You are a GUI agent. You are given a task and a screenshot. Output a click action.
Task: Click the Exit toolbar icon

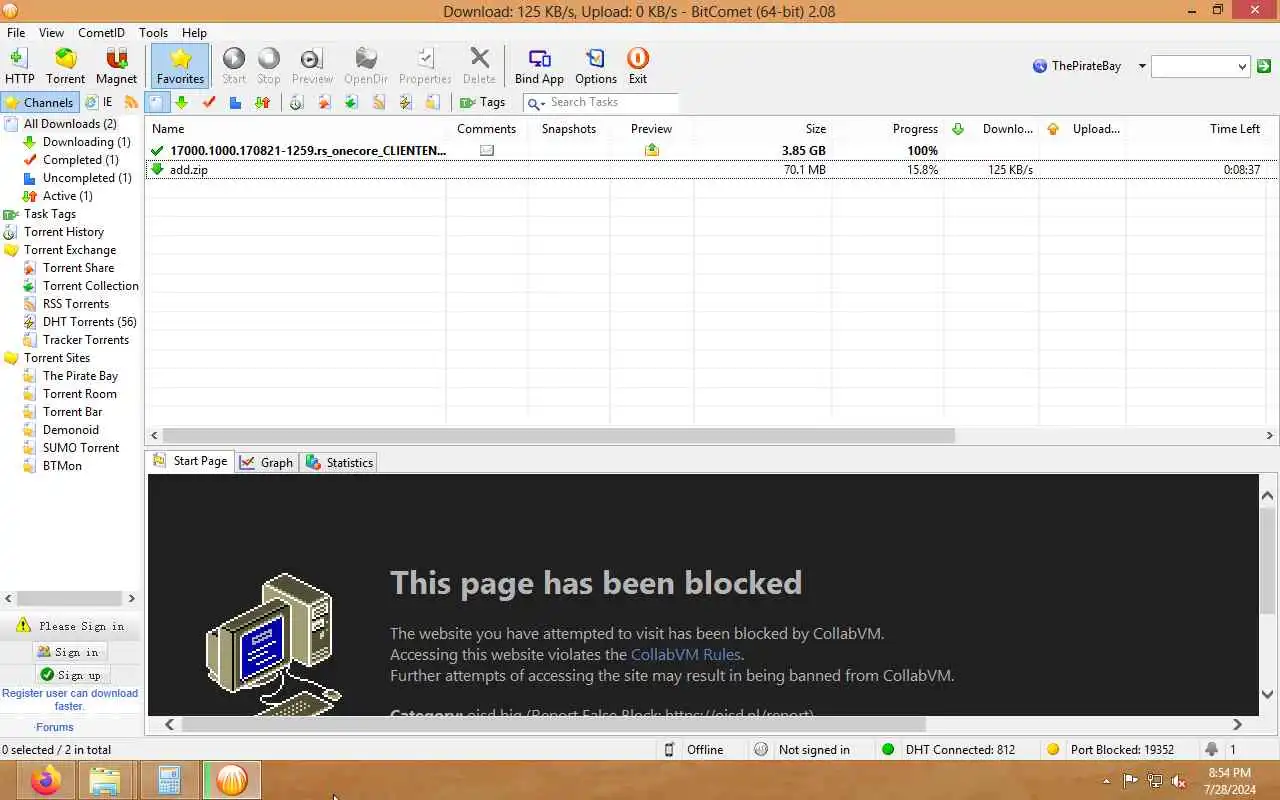tap(638, 66)
